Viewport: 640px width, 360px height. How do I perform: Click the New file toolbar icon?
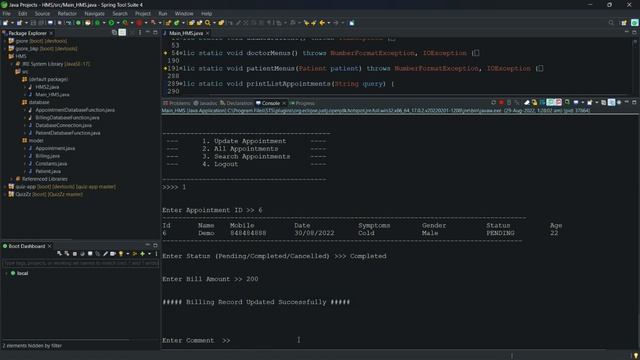tap(5, 23)
